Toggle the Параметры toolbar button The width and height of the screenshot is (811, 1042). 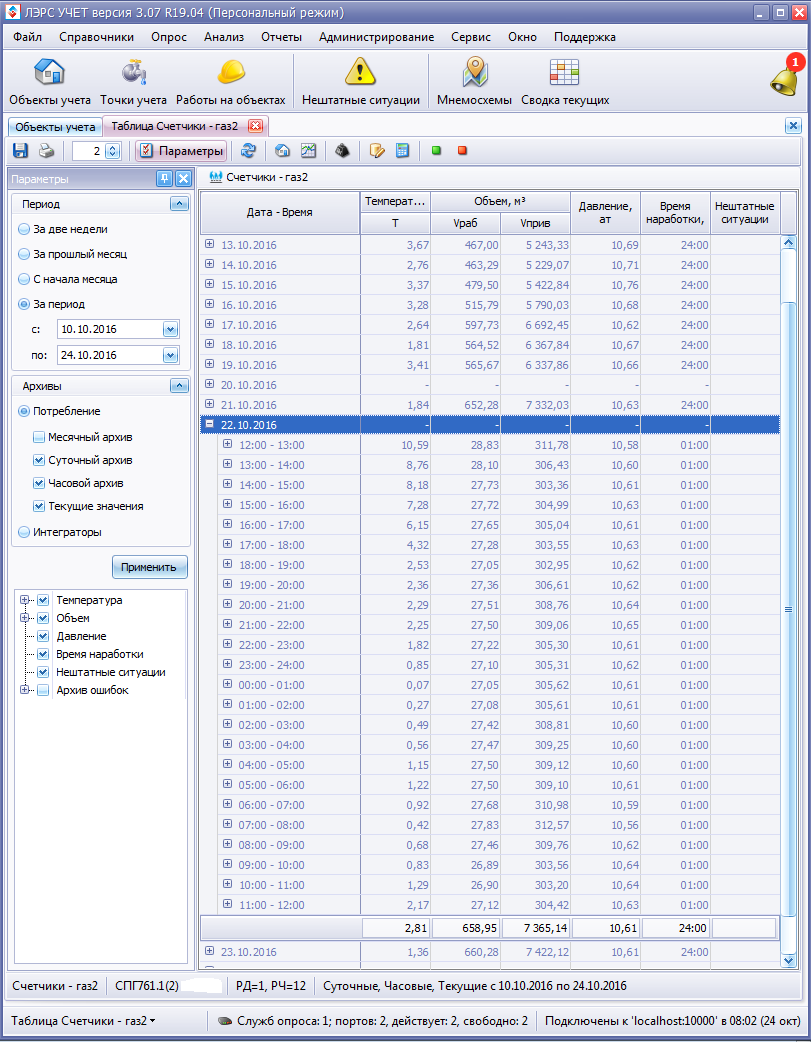coord(181,151)
